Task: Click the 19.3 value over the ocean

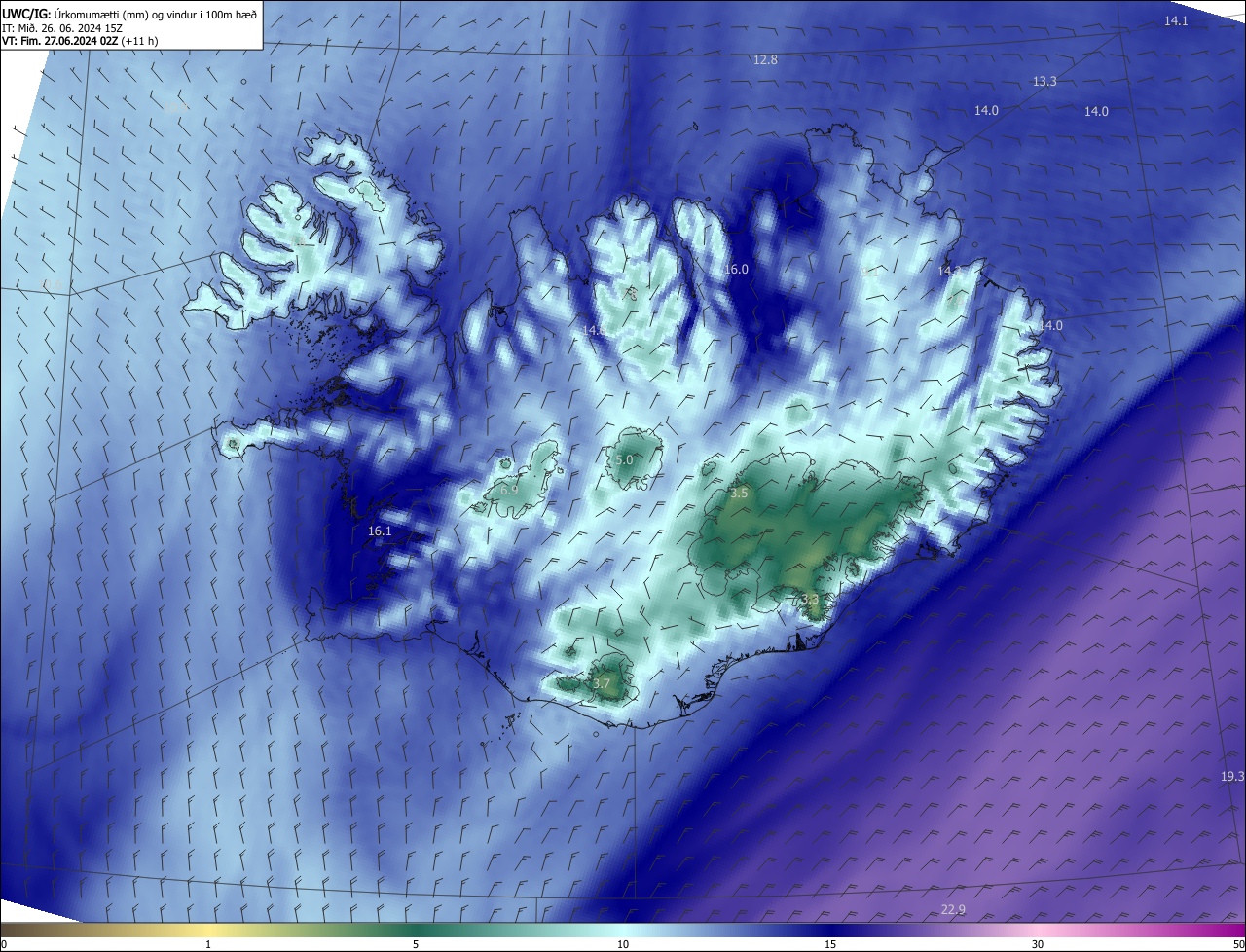Action: click(1232, 777)
